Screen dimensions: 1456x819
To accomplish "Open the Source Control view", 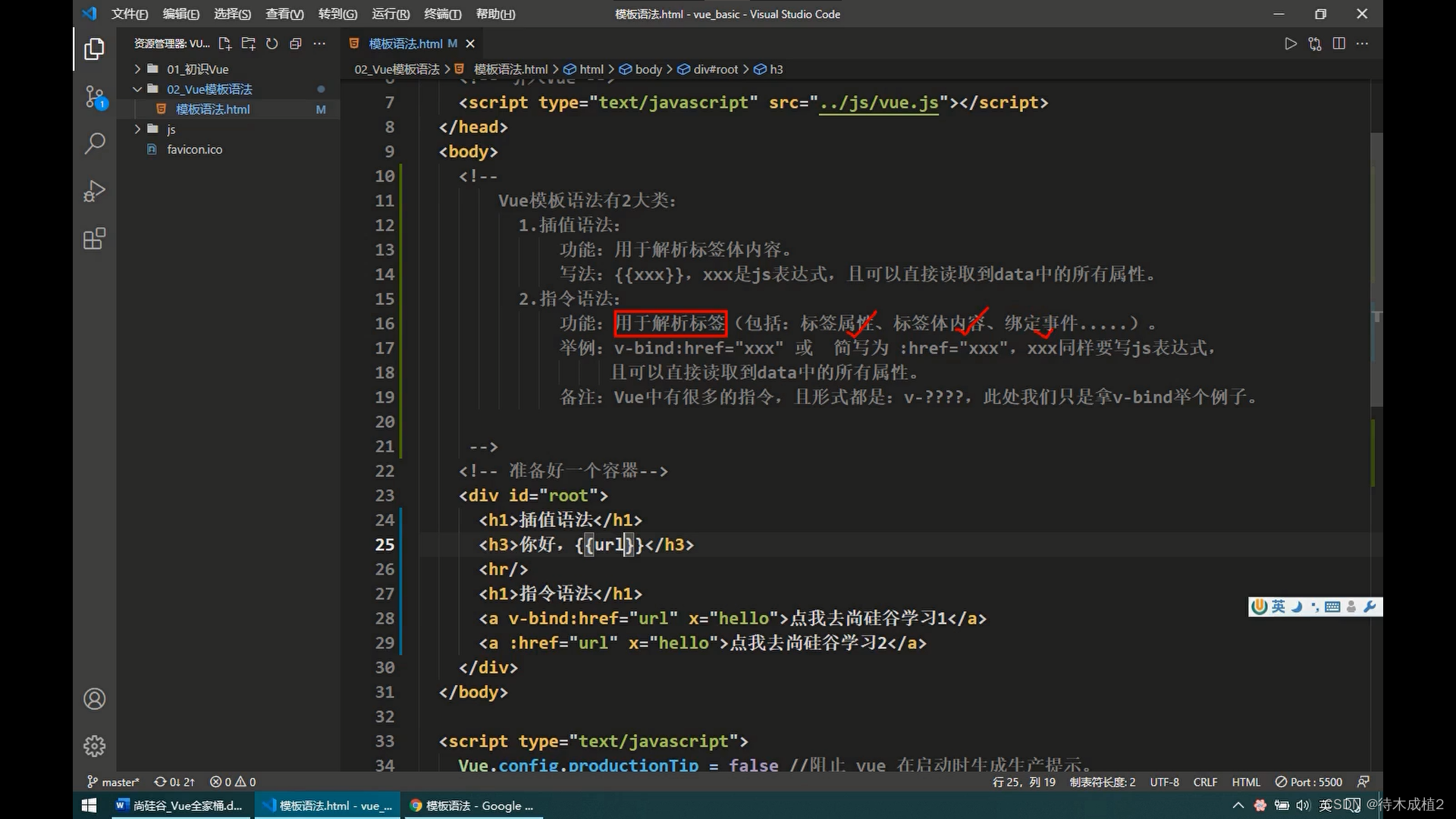I will click(x=94, y=96).
